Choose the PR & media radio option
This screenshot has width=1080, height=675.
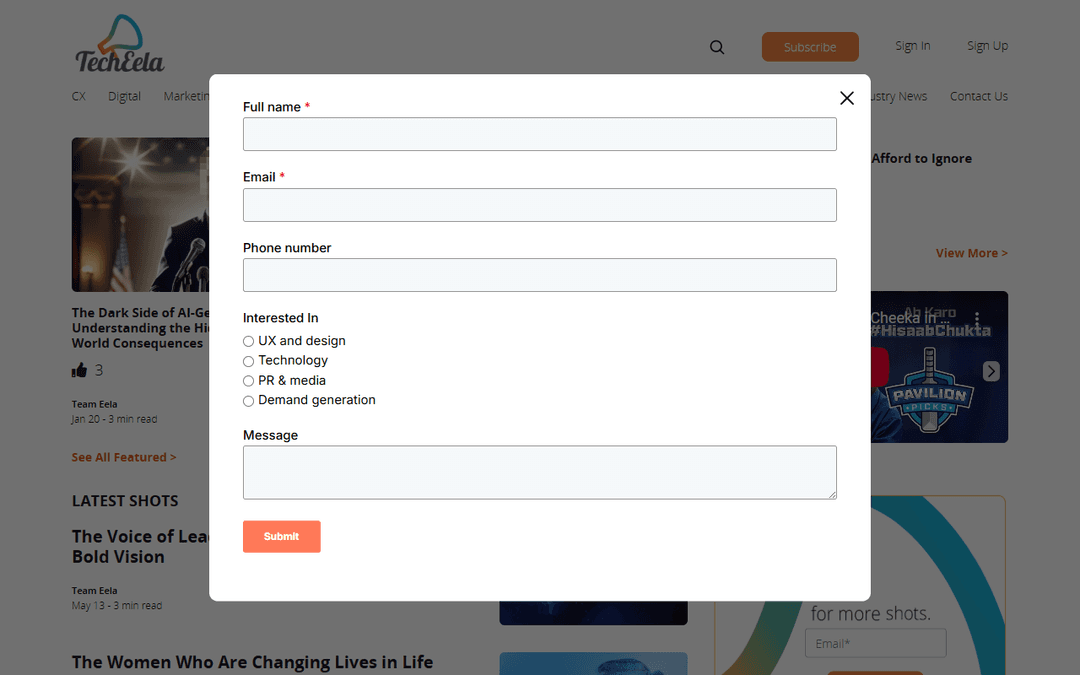(x=248, y=381)
